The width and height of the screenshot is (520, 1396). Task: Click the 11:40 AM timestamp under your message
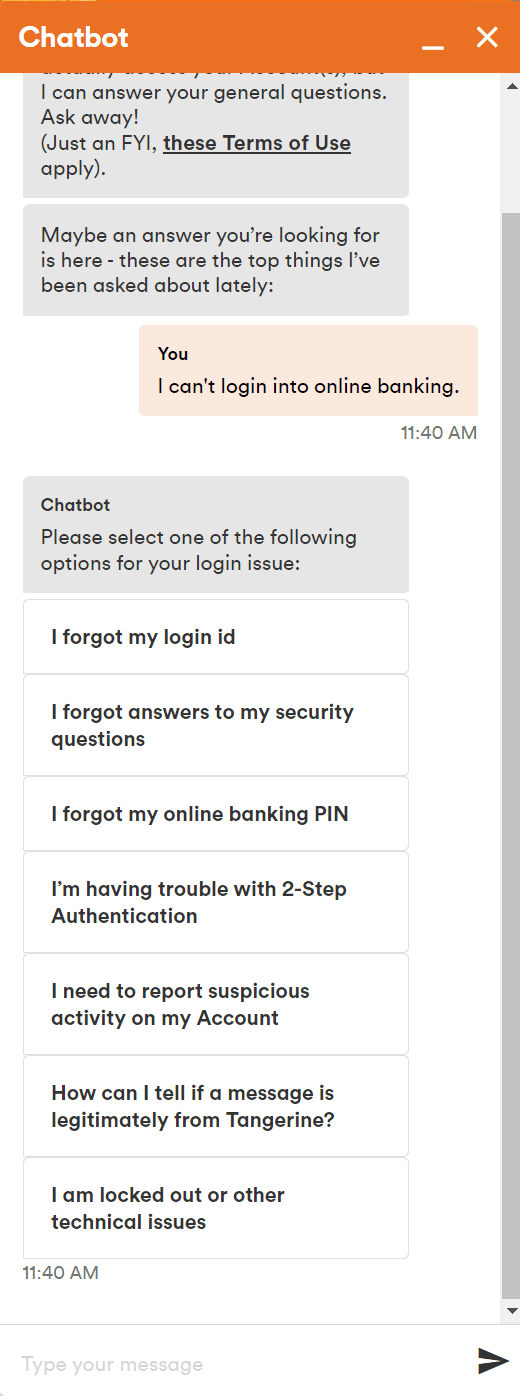click(x=439, y=433)
